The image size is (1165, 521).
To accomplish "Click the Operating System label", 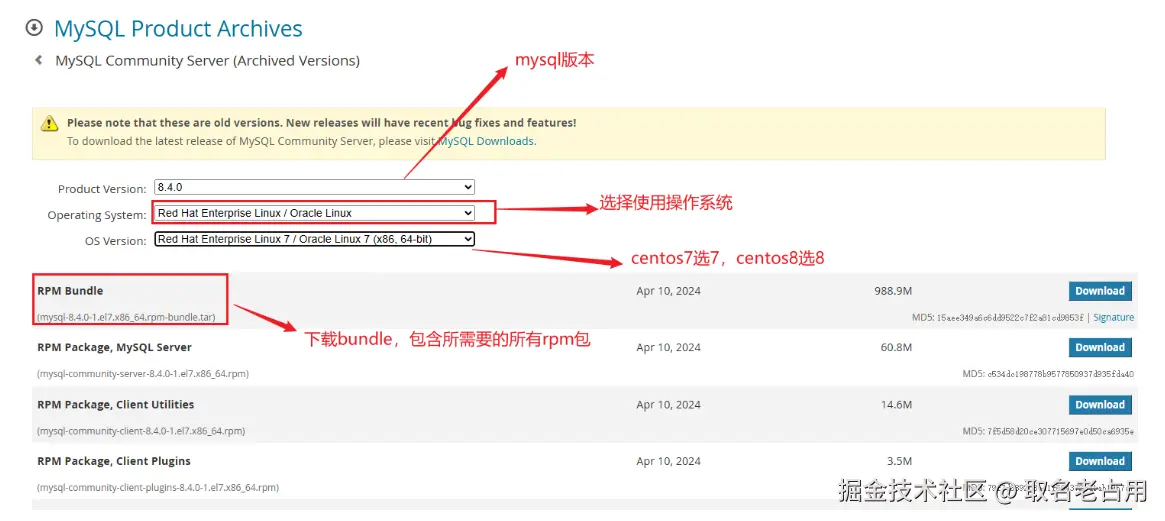I will (97, 215).
